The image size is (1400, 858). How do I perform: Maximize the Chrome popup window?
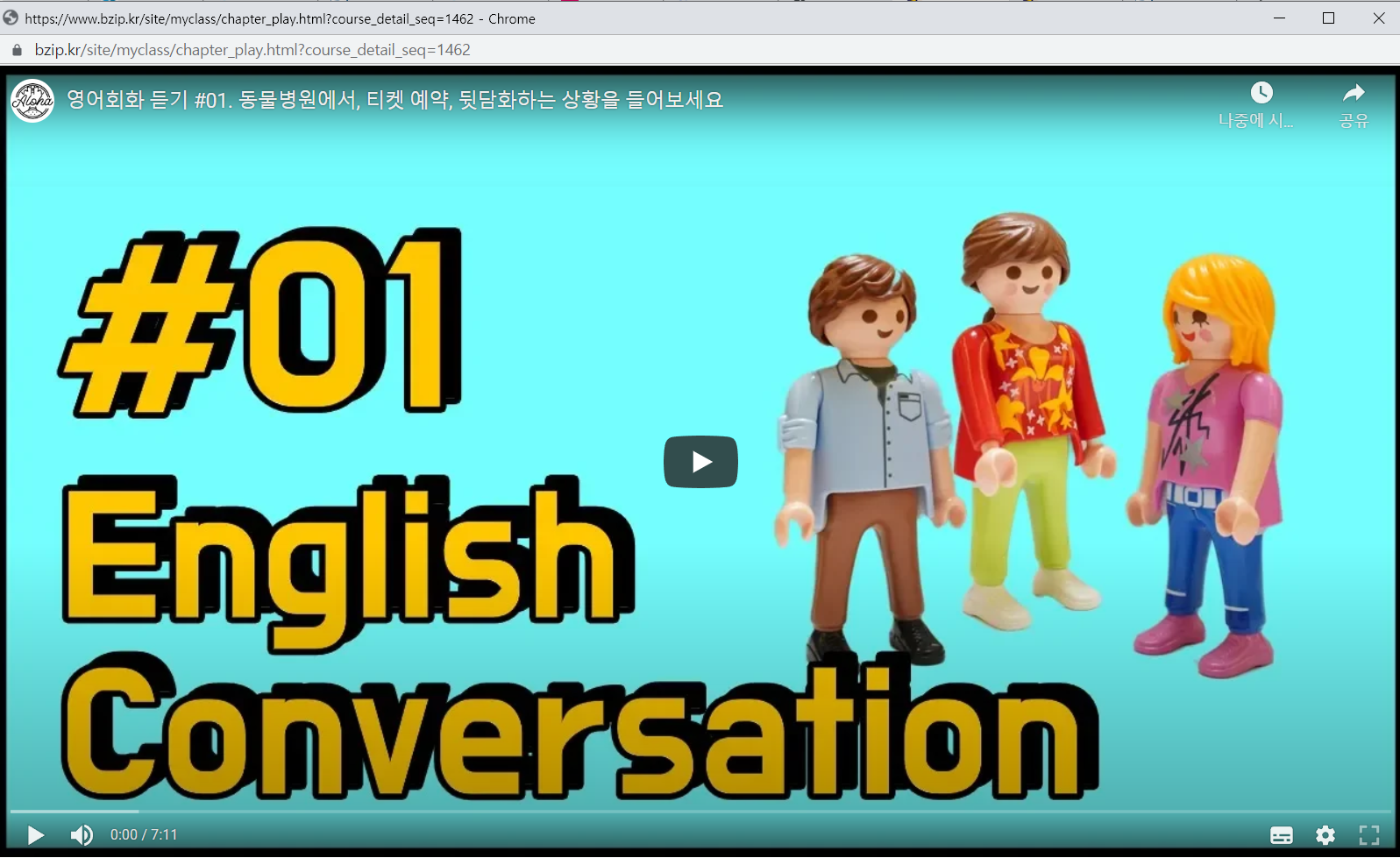coord(1328,18)
